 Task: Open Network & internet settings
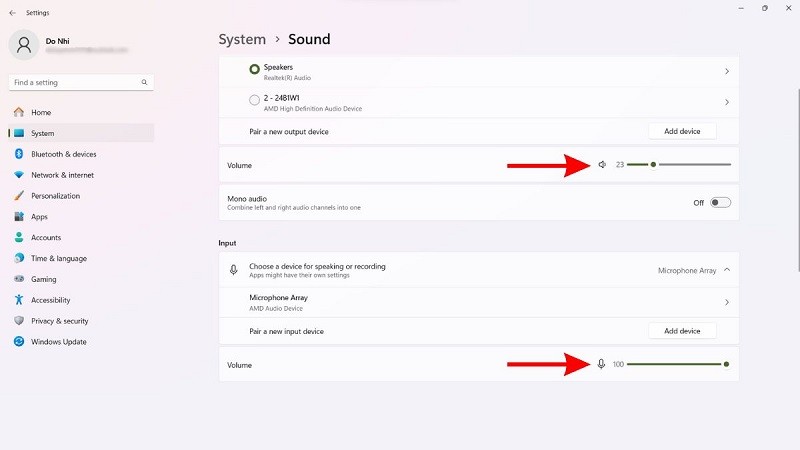pyautogui.click(x=62, y=175)
